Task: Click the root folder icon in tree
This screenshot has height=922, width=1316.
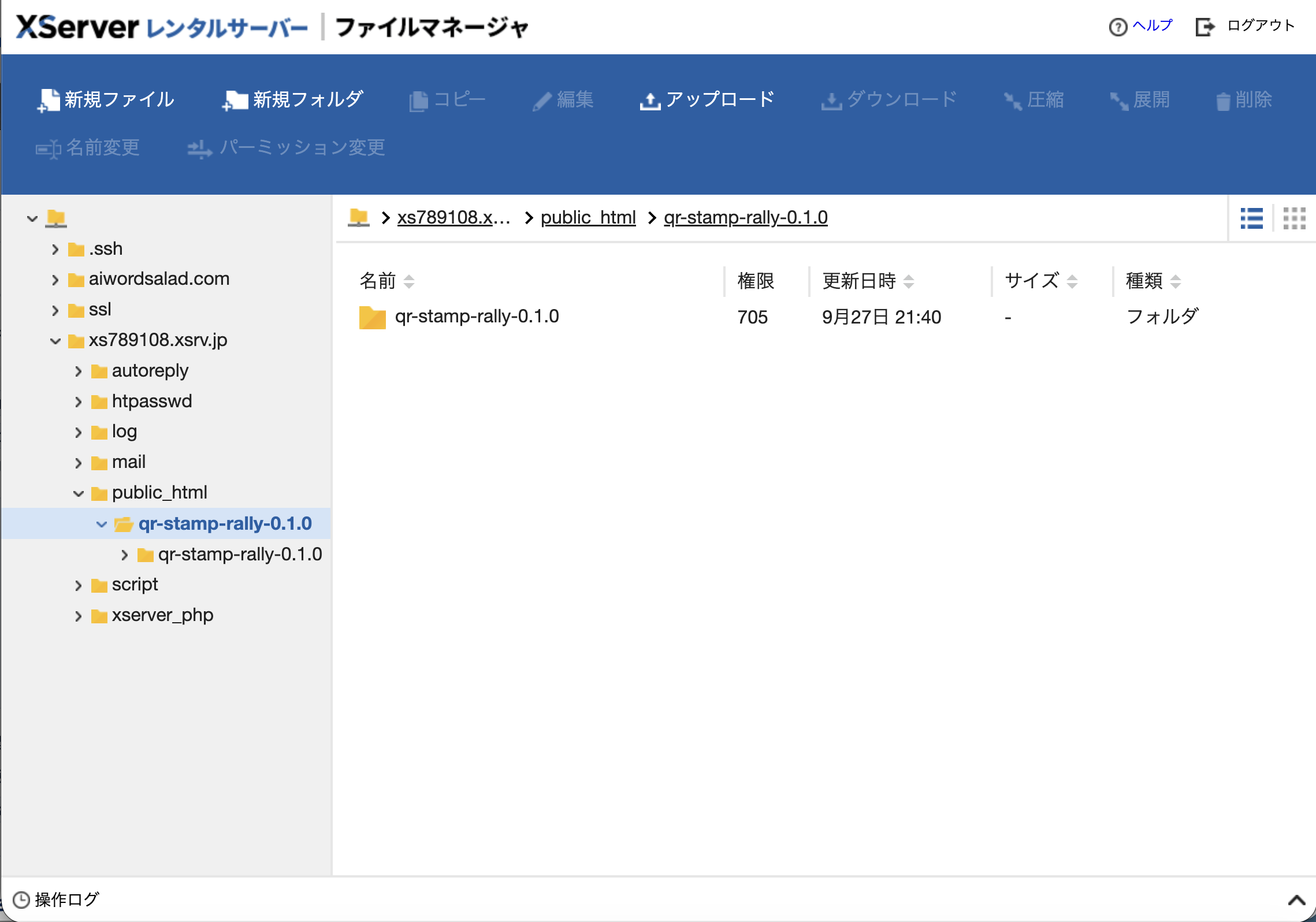Action: click(56, 218)
